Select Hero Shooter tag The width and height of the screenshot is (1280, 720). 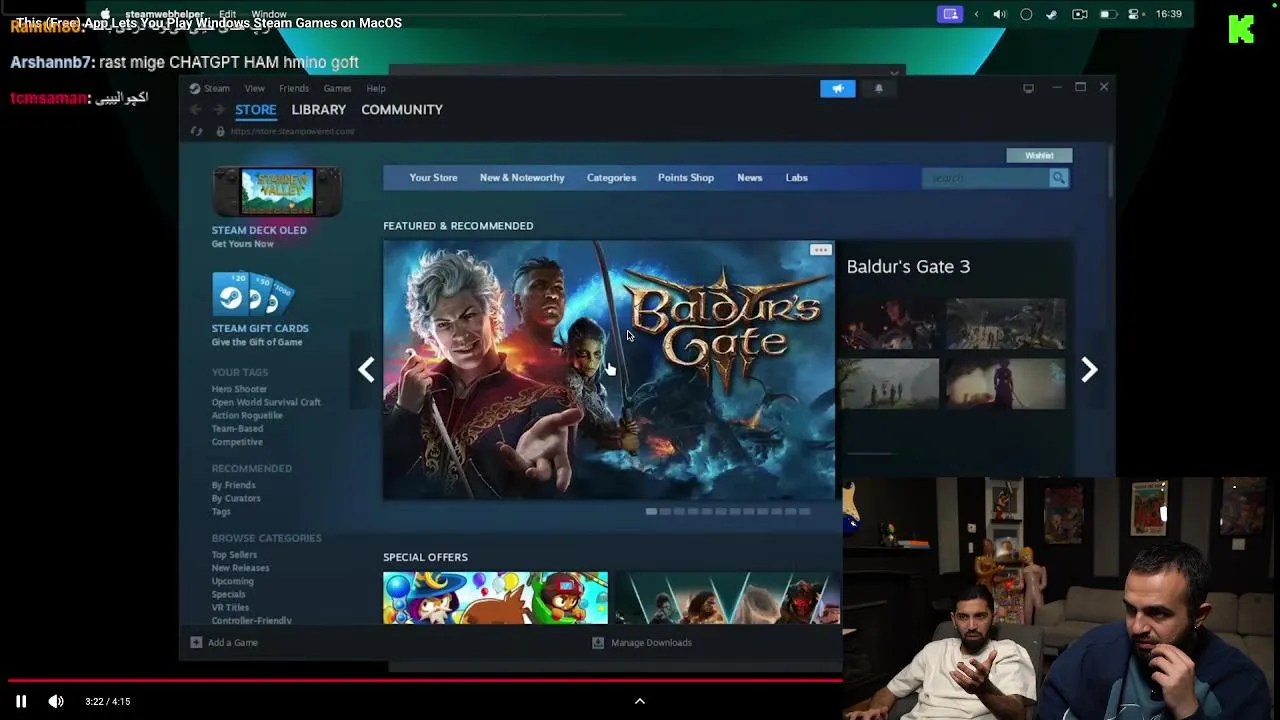tap(239, 389)
